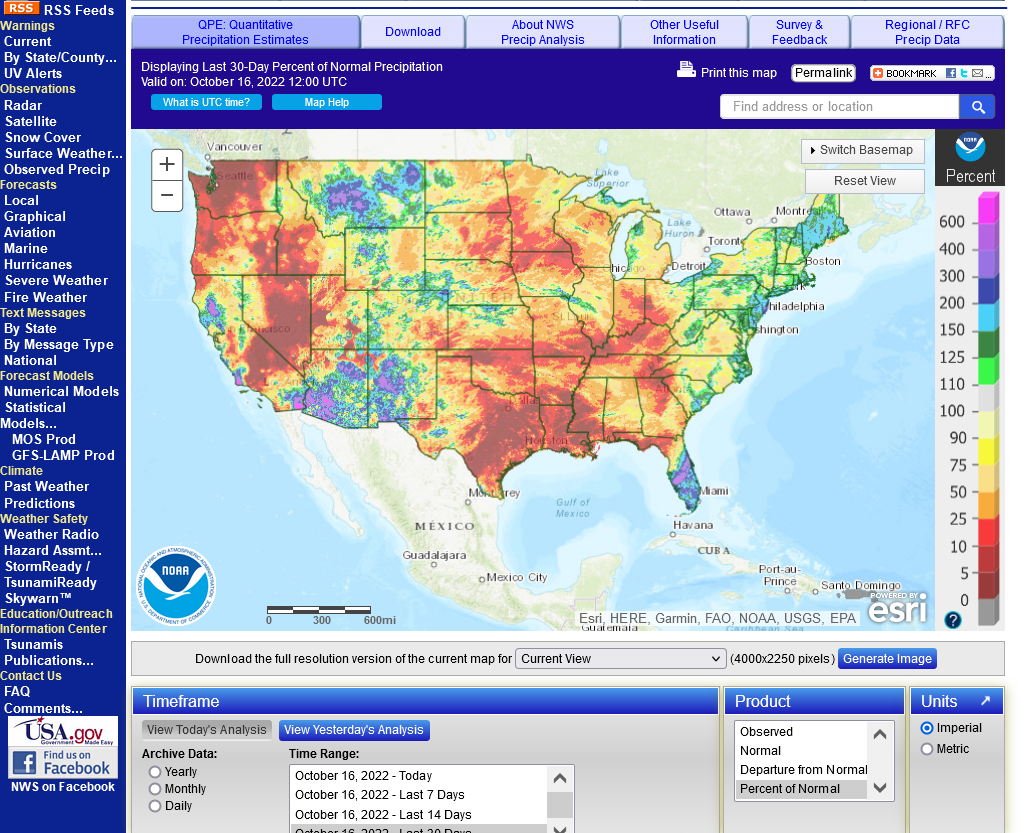
Task: Select the Observed product
Action: click(801, 732)
